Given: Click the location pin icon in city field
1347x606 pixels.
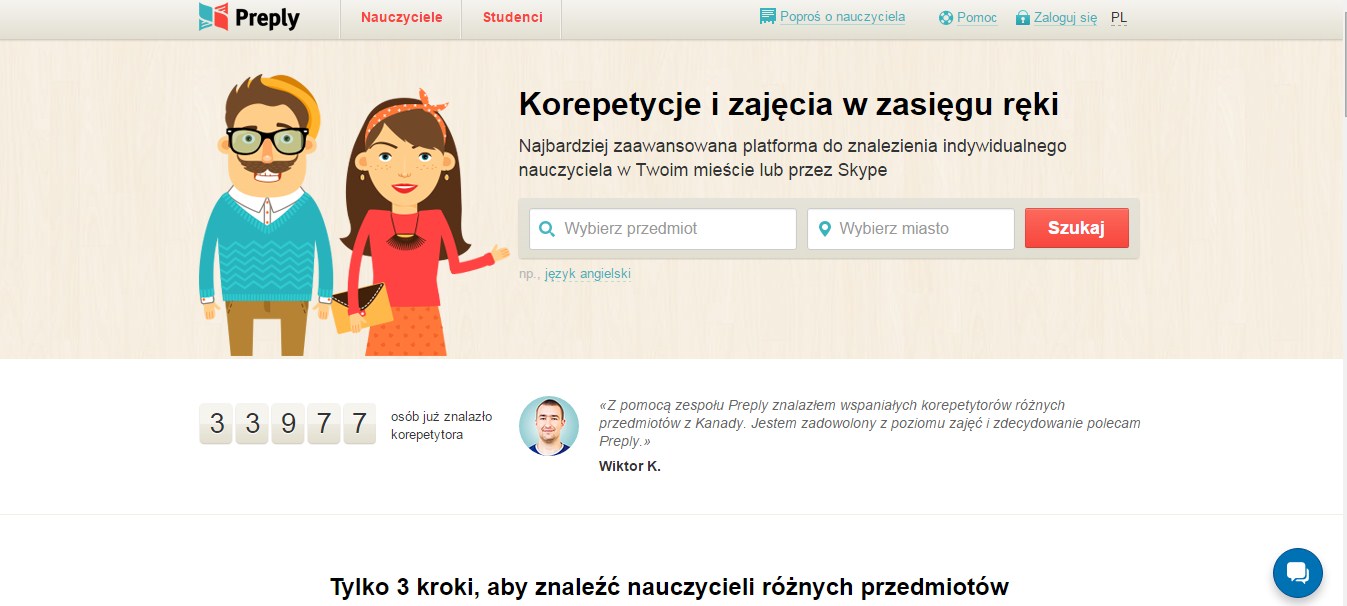Looking at the screenshot, I should (x=825, y=229).
